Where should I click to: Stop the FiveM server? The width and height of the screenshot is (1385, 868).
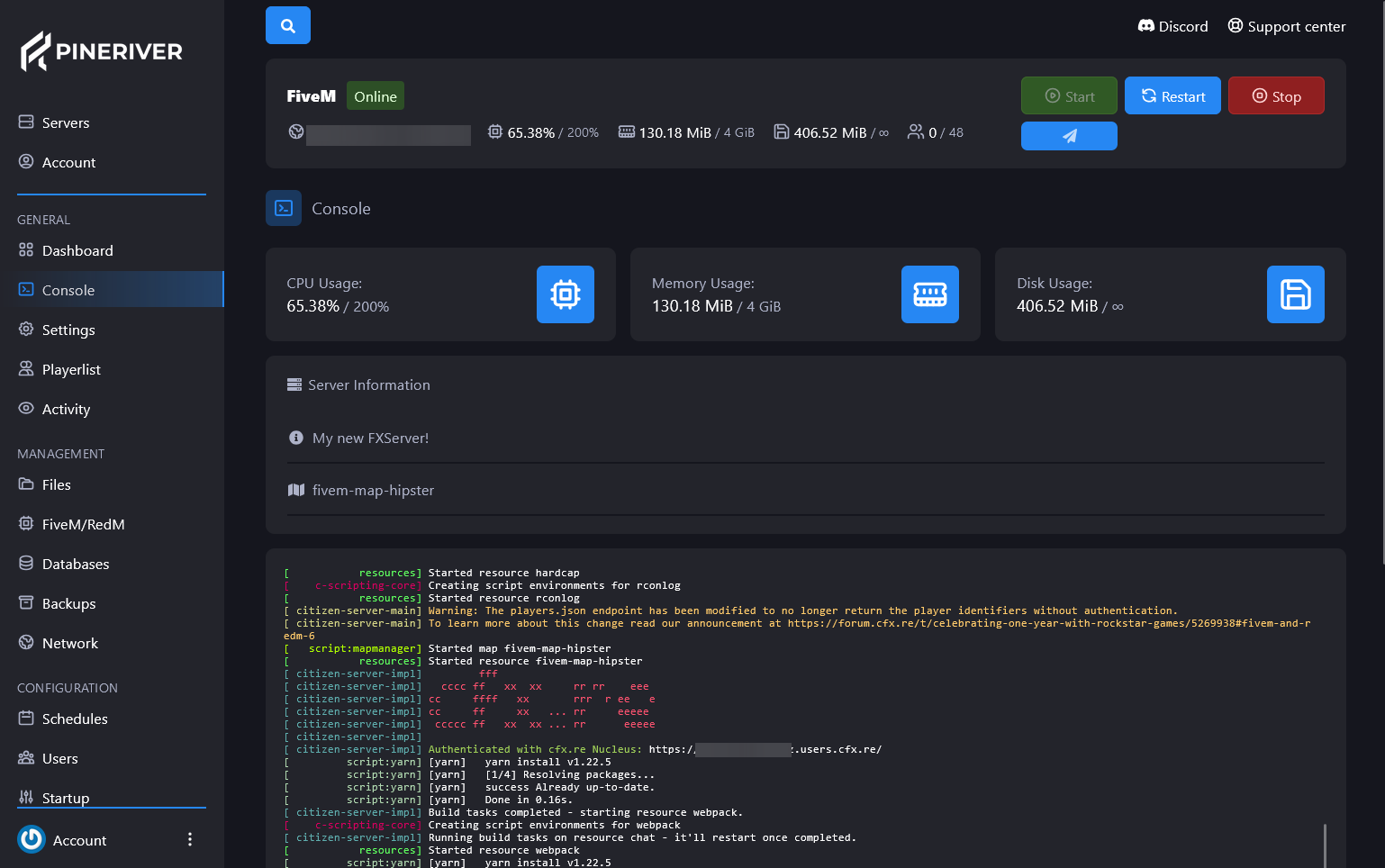click(x=1276, y=95)
